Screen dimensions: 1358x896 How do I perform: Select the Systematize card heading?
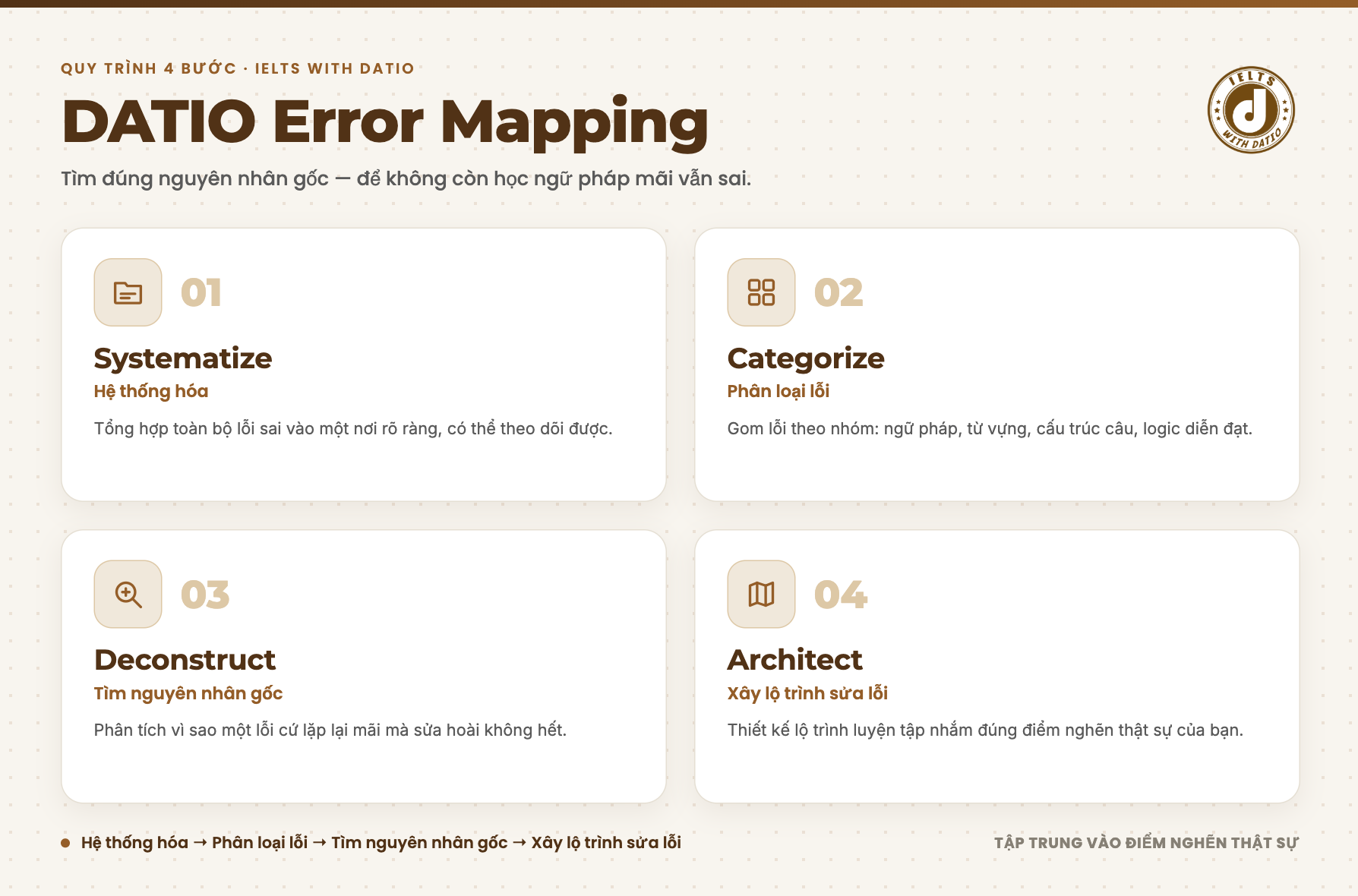pyautogui.click(x=183, y=358)
